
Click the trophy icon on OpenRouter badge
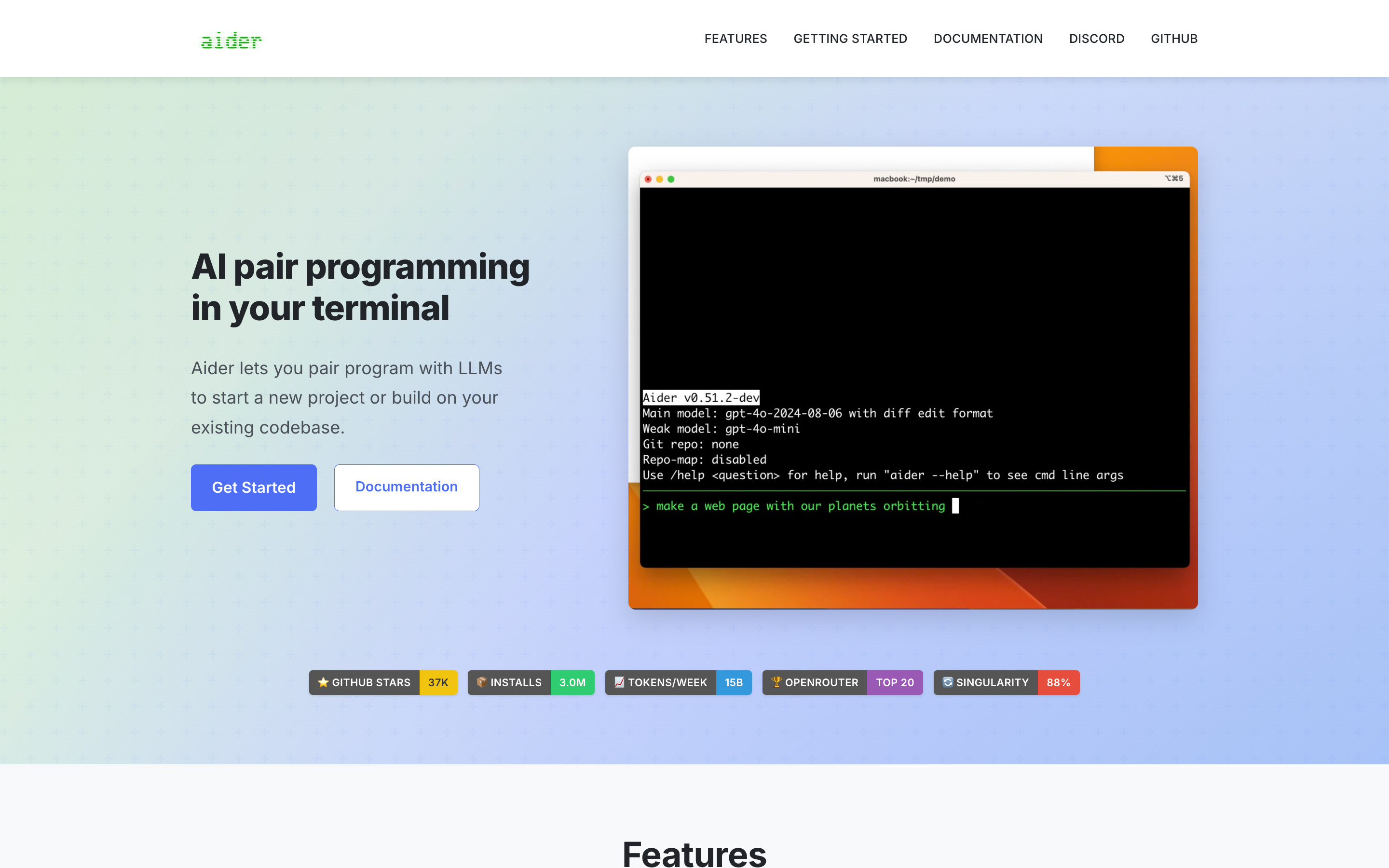tap(776, 682)
